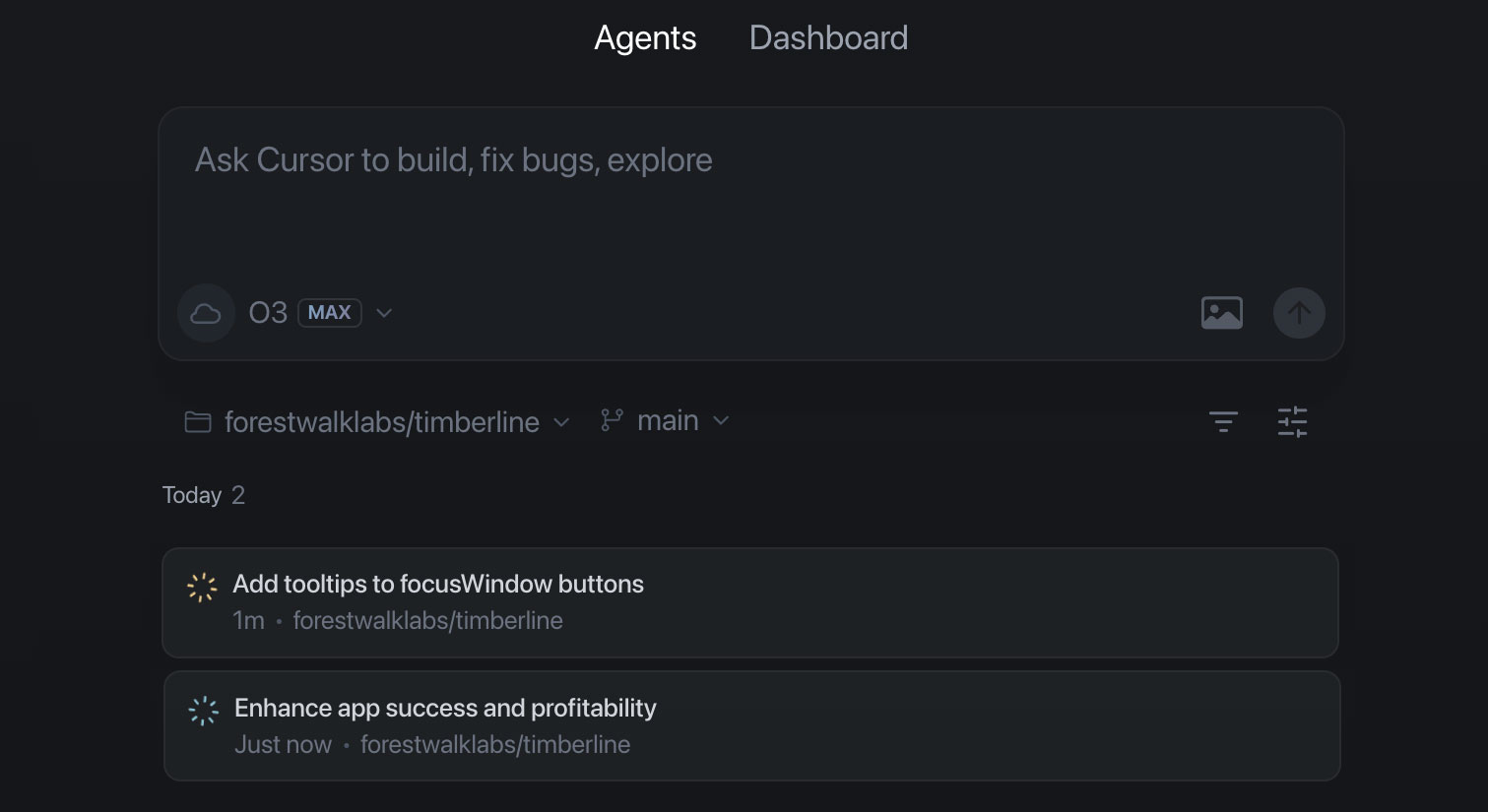Click the blue spinner on profitability task
The image size is (1488, 812).
203,711
